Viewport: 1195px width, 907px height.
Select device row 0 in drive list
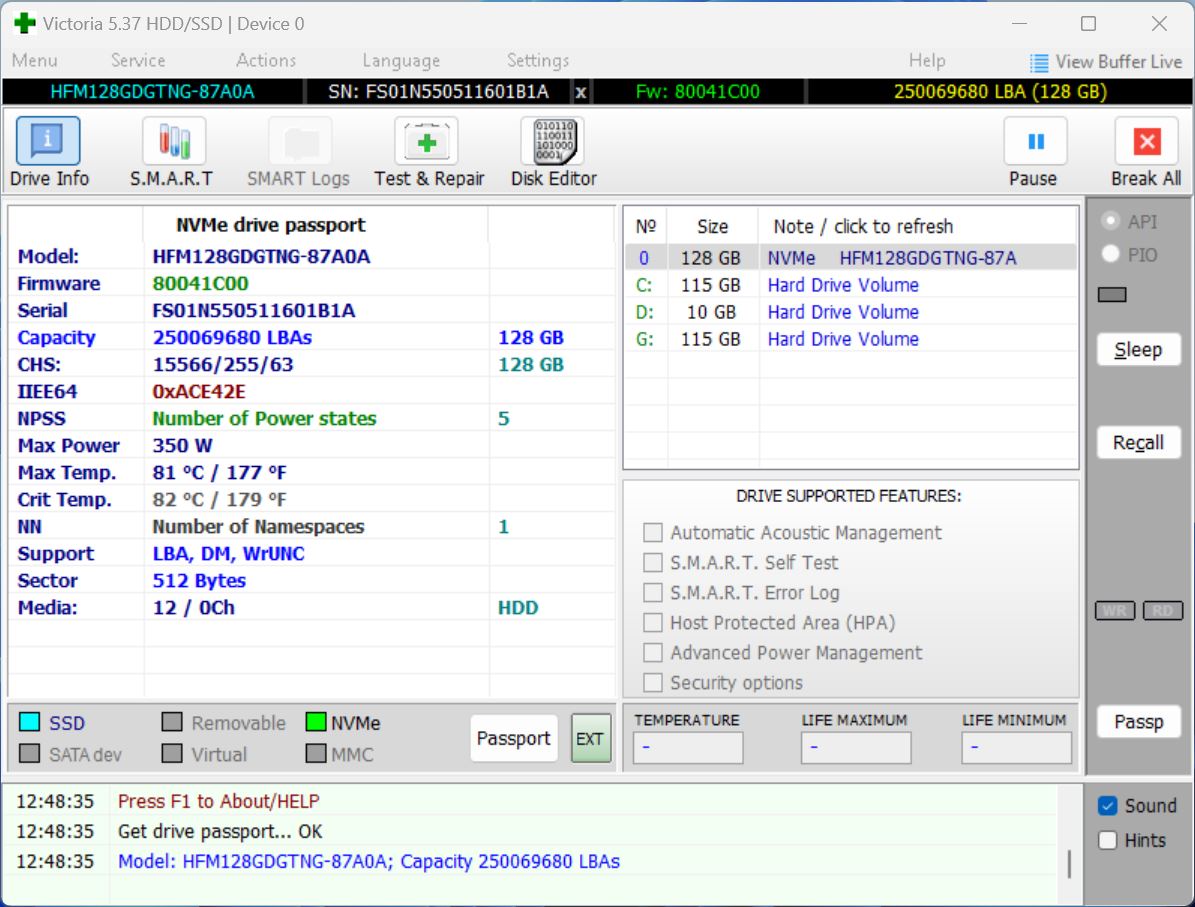[x=850, y=257]
